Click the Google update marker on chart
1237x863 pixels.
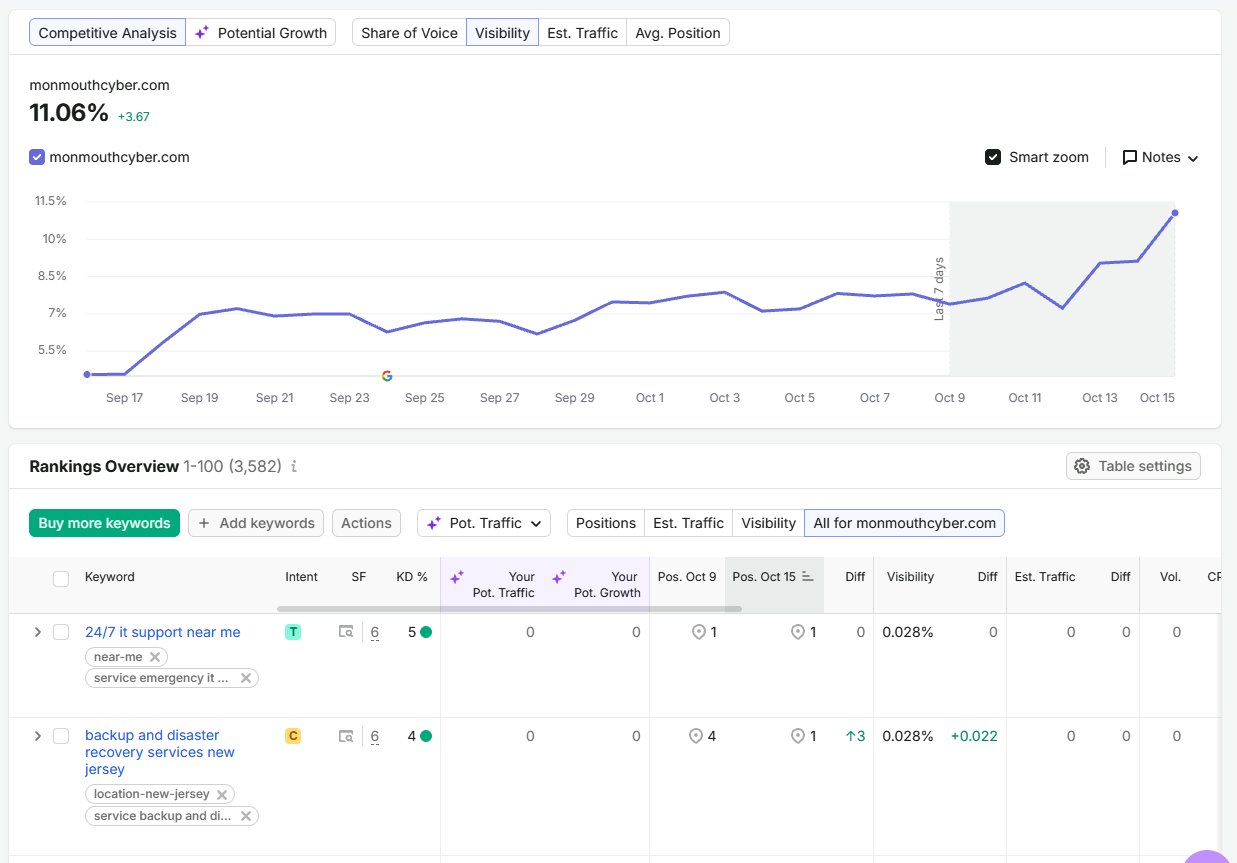click(387, 376)
